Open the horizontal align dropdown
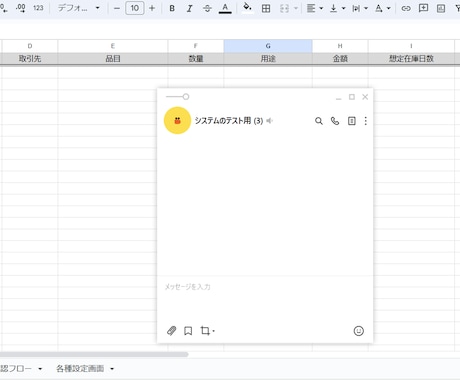The height and width of the screenshot is (380, 460). click(x=315, y=8)
